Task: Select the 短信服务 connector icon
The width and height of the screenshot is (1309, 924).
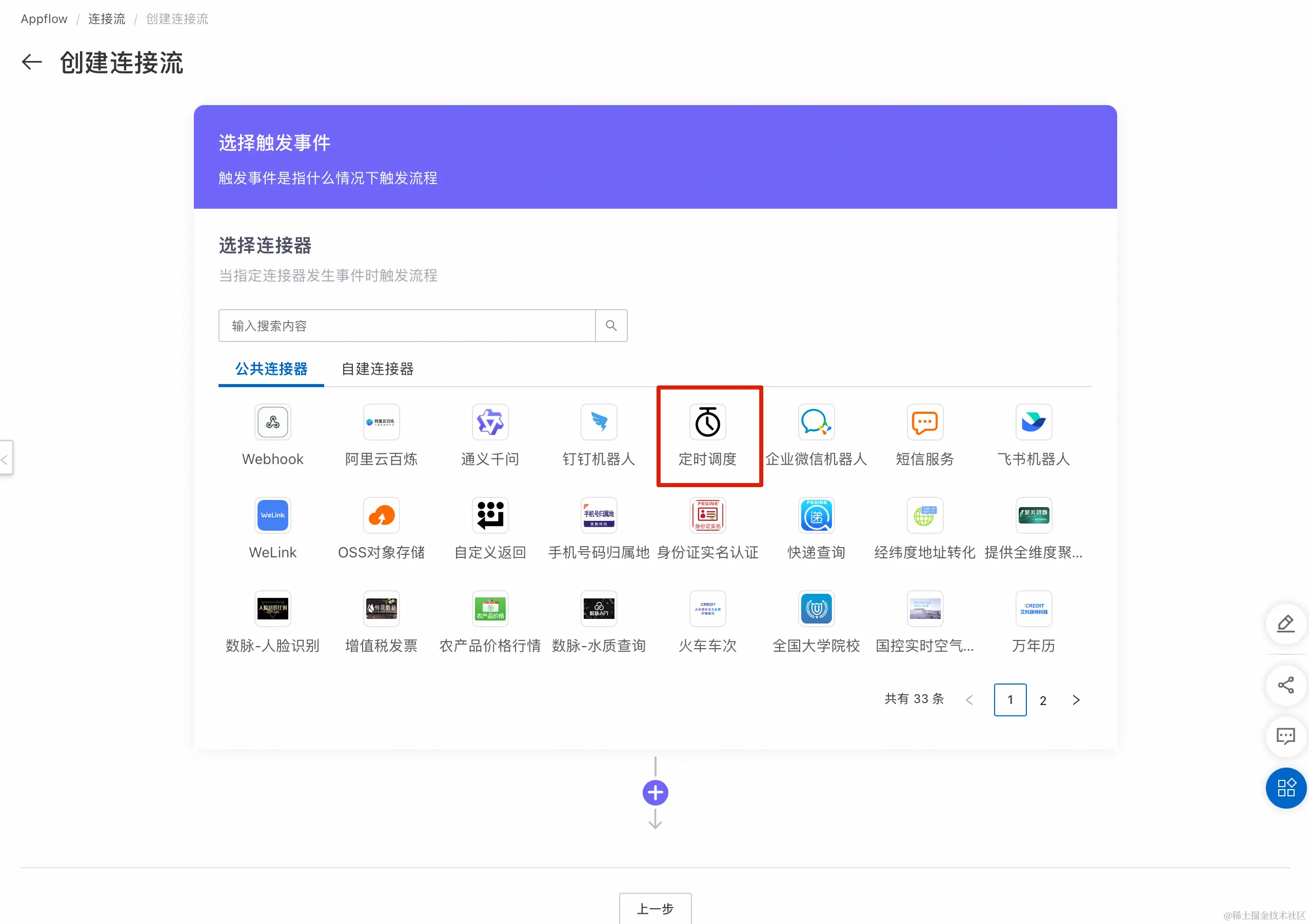Action: pos(924,422)
